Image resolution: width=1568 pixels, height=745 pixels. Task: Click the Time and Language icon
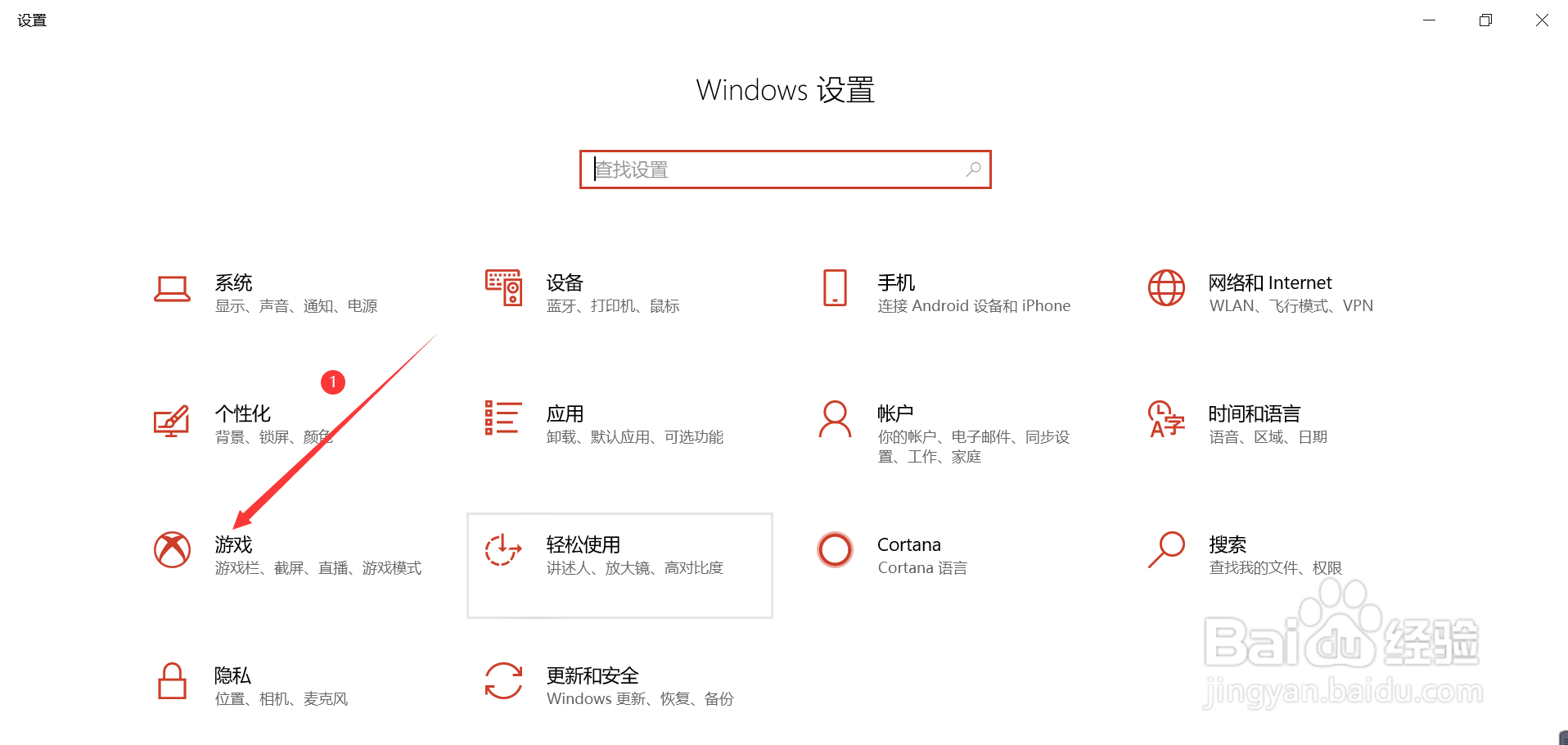click(1166, 418)
